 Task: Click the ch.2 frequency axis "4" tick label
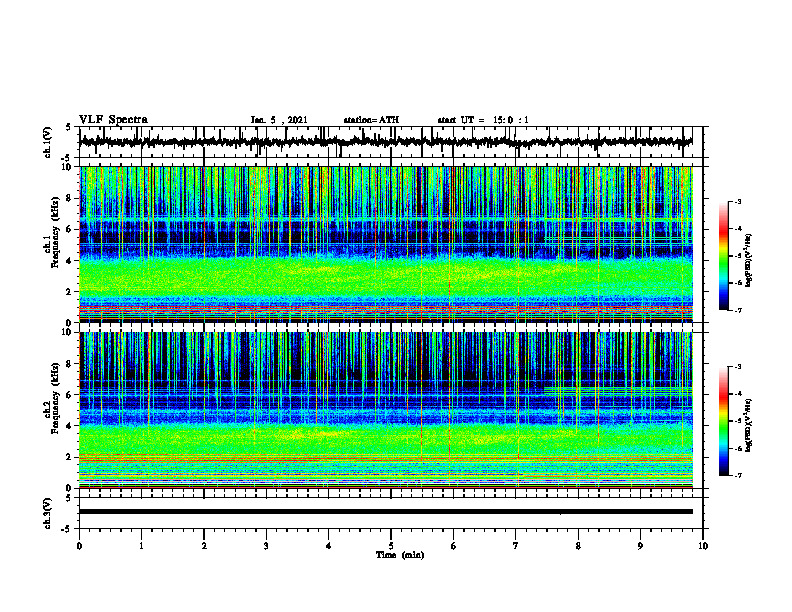70,426
